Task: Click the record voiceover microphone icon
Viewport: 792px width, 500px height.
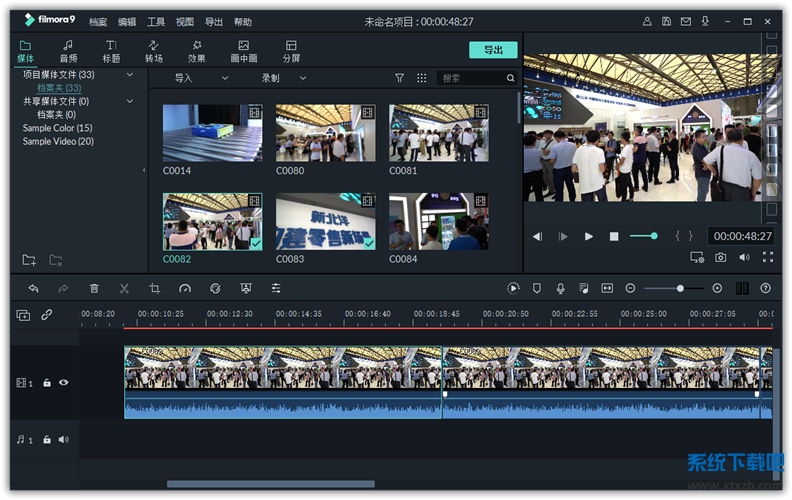Action: coord(560,288)
